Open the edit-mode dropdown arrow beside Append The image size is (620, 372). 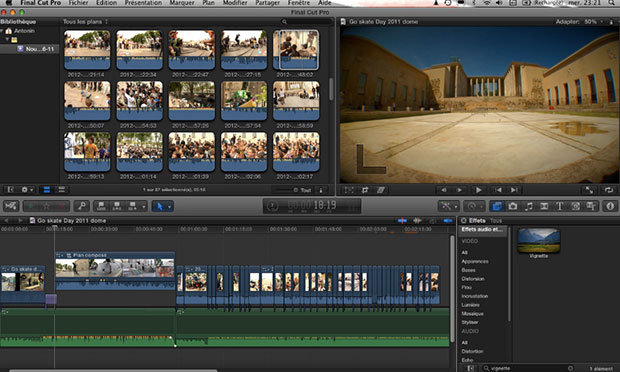point(144,206)
